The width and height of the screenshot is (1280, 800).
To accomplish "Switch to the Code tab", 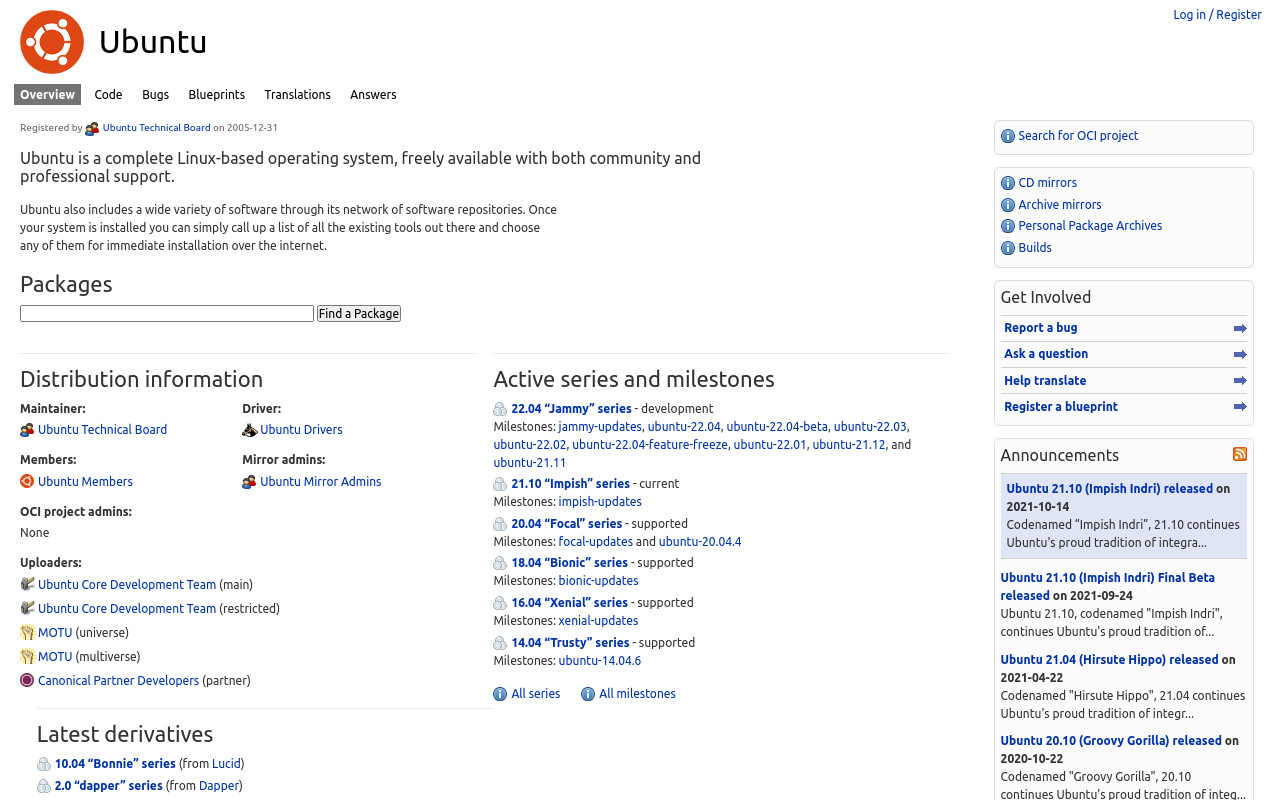I will 108,94.
